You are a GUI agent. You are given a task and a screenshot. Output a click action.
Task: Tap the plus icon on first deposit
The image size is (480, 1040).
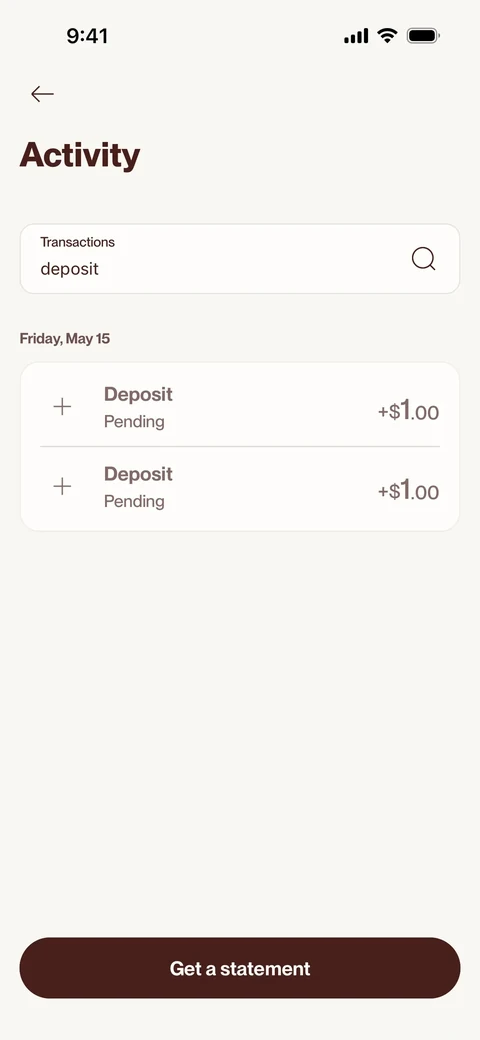[x=62, y=407]
